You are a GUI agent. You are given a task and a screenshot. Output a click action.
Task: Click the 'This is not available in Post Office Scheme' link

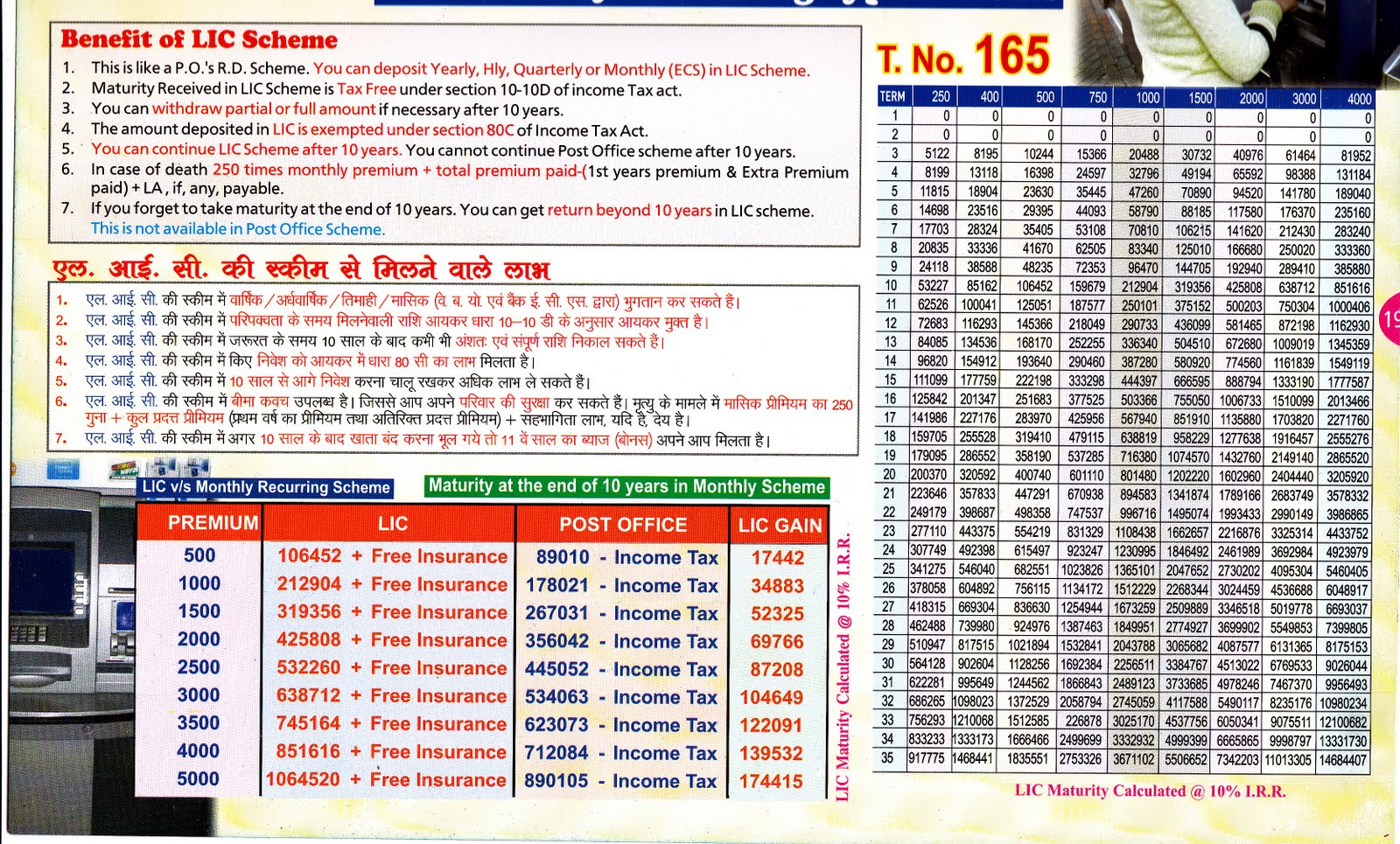(236, 227)
